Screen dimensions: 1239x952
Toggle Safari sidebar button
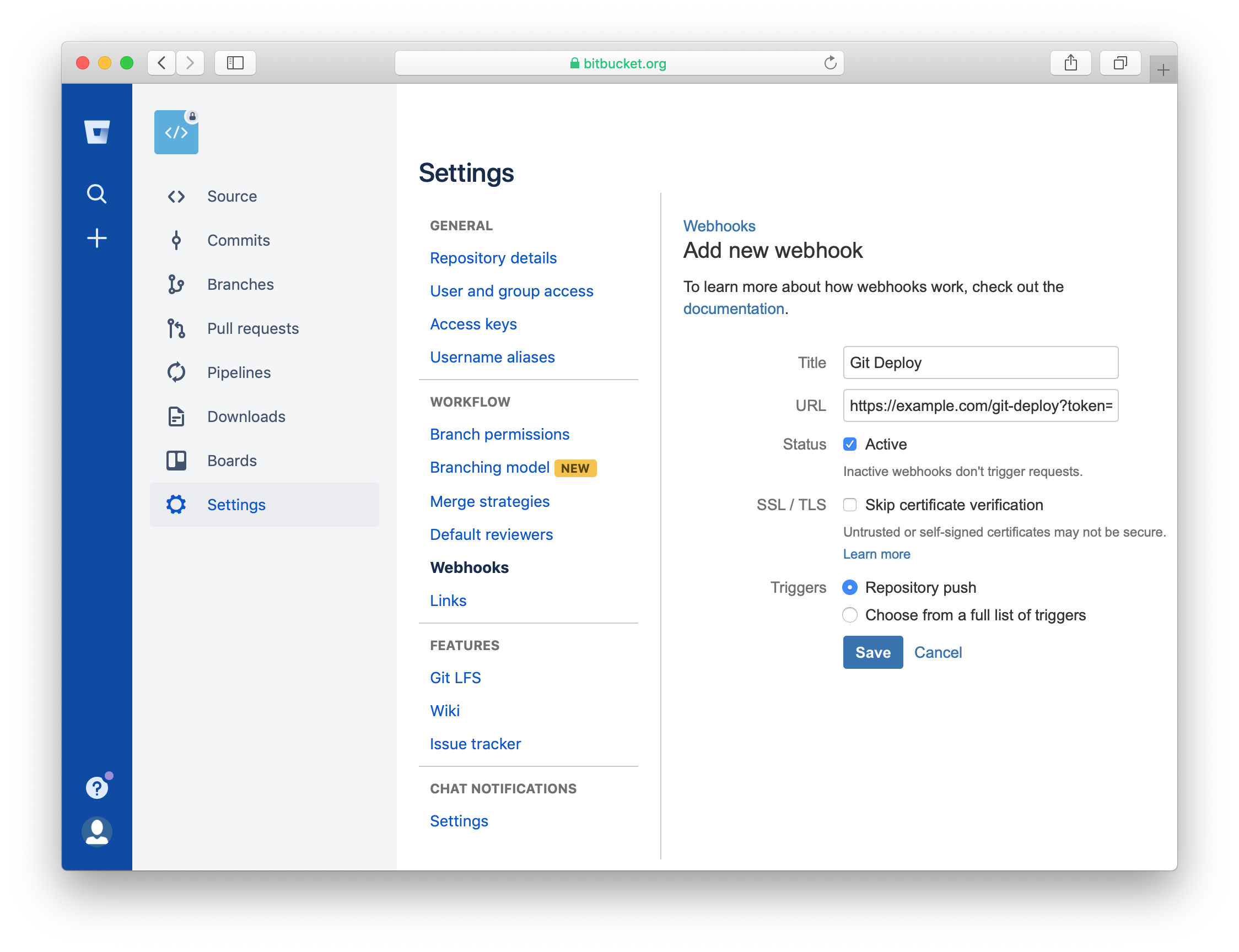(235, 63)
